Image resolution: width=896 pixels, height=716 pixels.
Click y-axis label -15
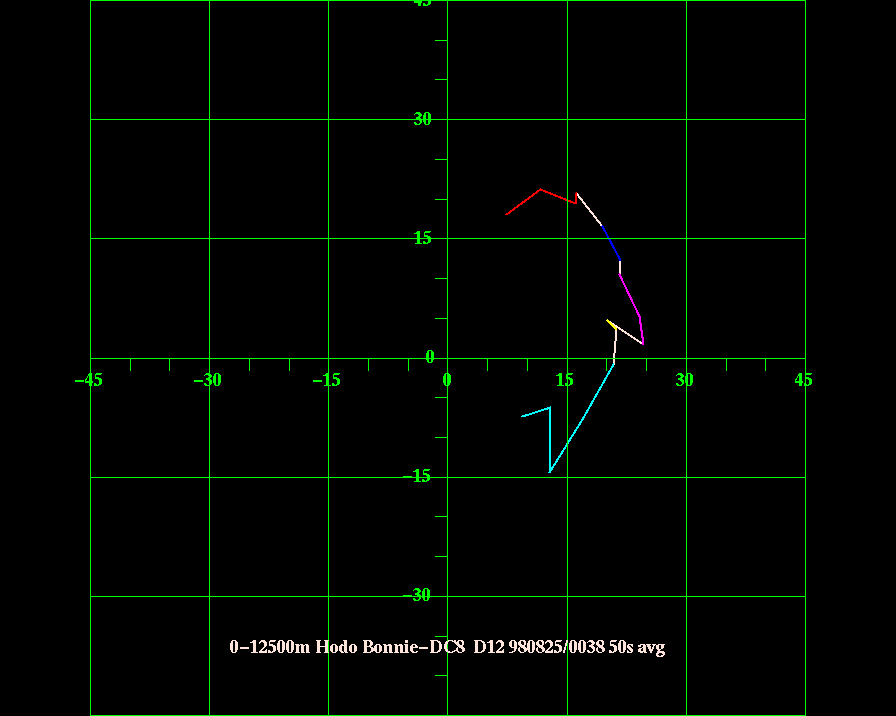pyautogui.click(x=417, y=476)
